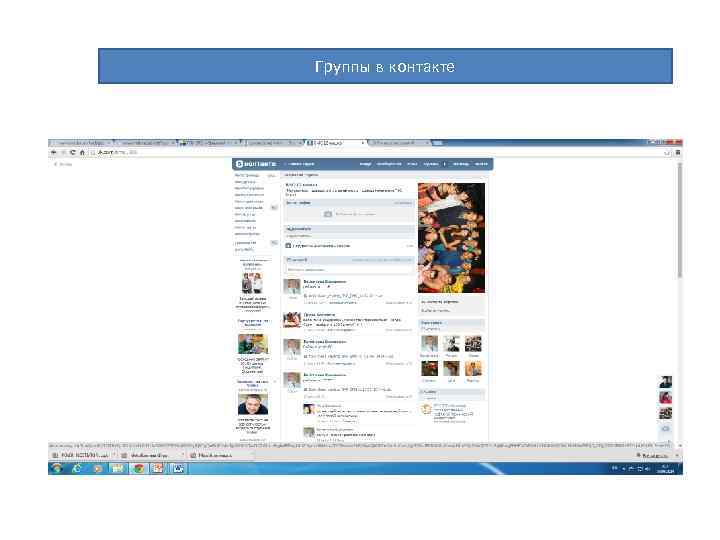The image size is (720, 540).
Task: Open the document icon under the documents block
Action: click(x=288, y=246)
